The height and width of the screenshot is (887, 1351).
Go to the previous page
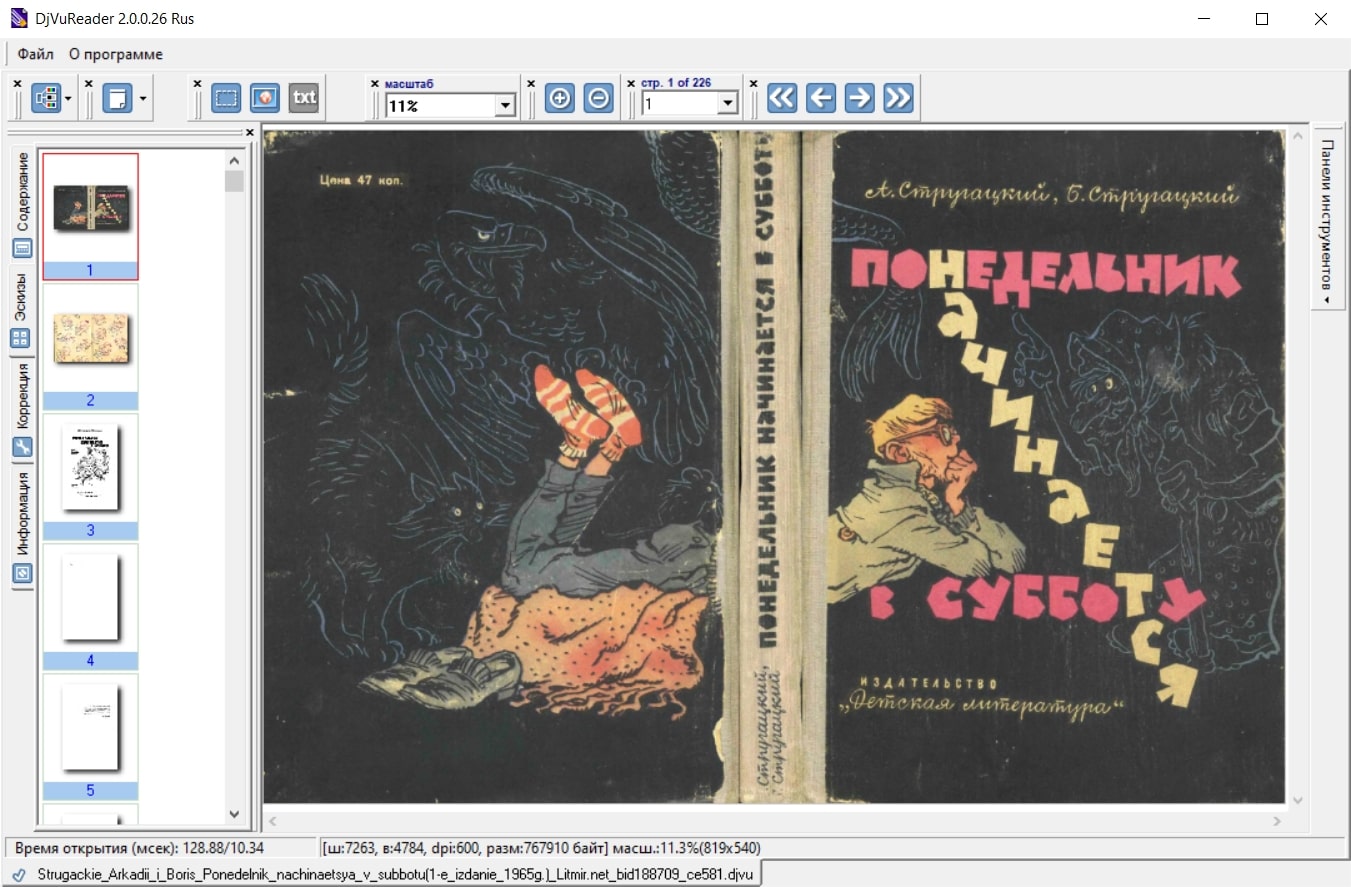(x=821, y=98)
